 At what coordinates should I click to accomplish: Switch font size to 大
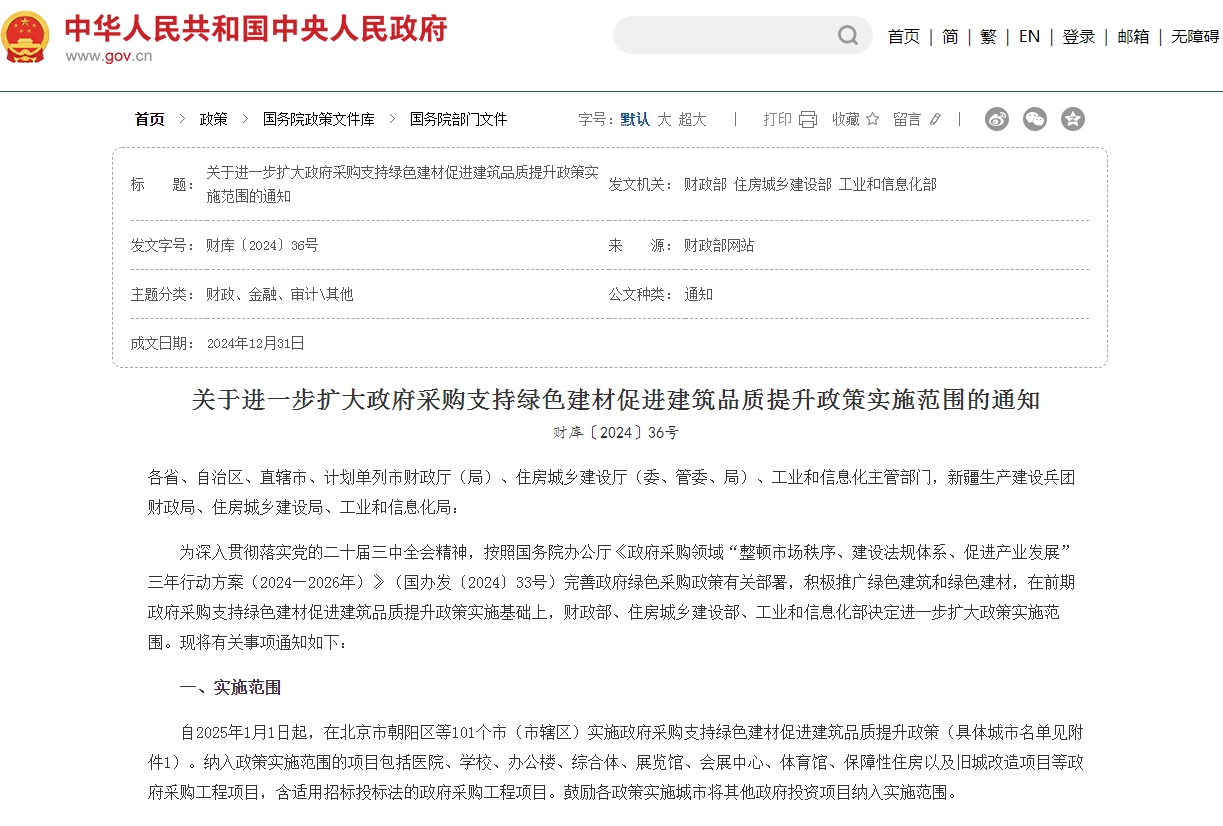click(663, 118)
